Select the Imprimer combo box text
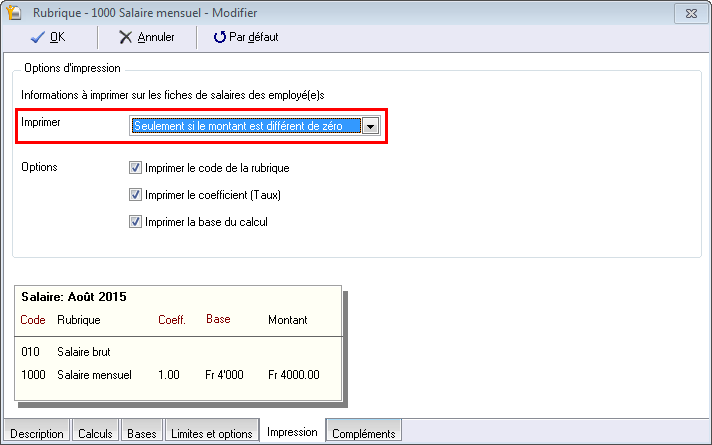The width and height of the screenshot is (712, 445). coord(245,126)
